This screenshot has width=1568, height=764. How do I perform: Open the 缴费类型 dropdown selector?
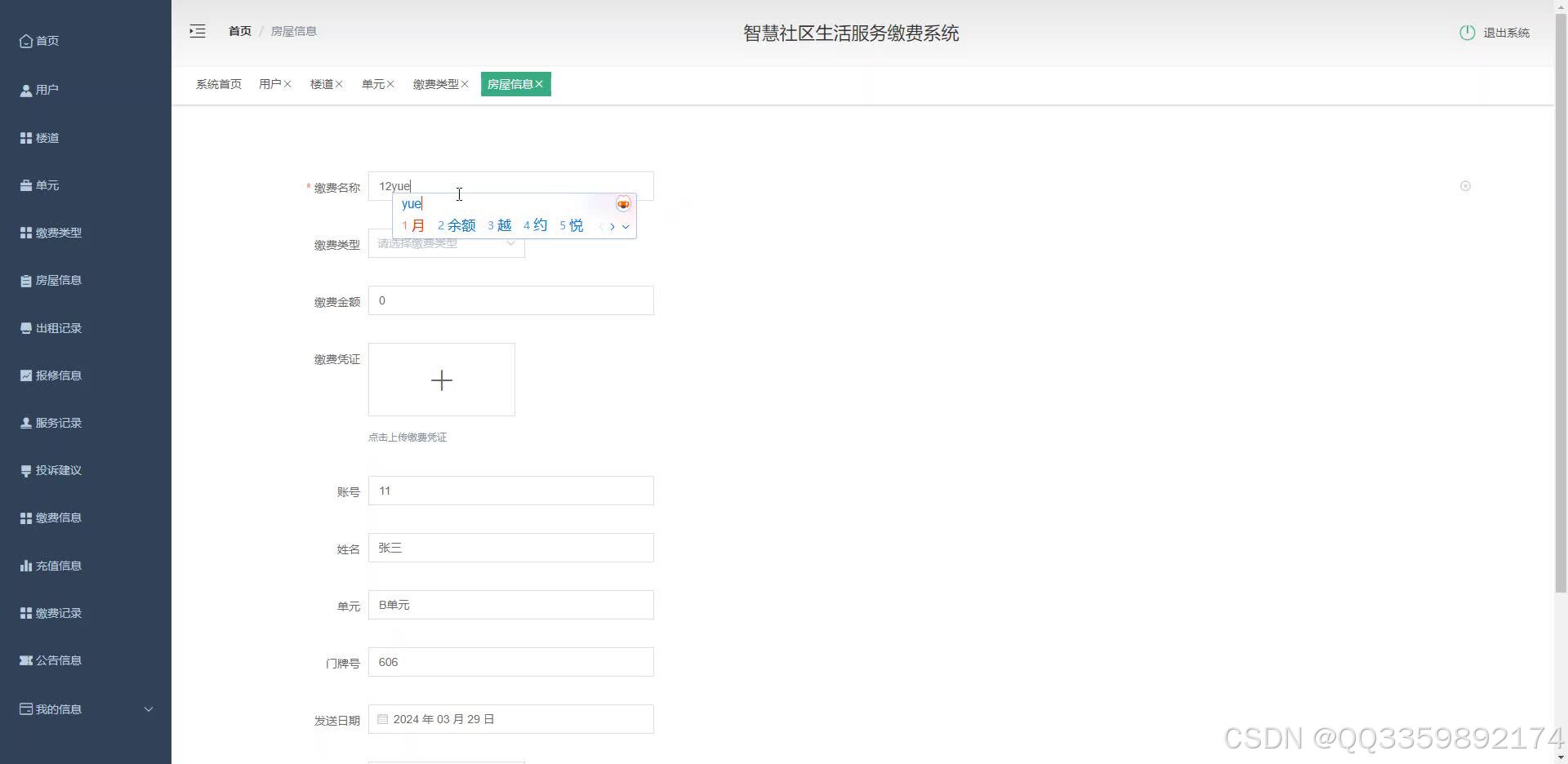pyautogui.click(x=447, y=243)
